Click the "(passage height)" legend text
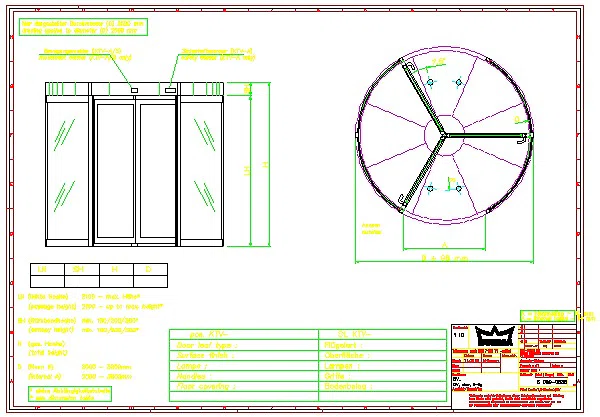The image size is (600, 417). 52,306
